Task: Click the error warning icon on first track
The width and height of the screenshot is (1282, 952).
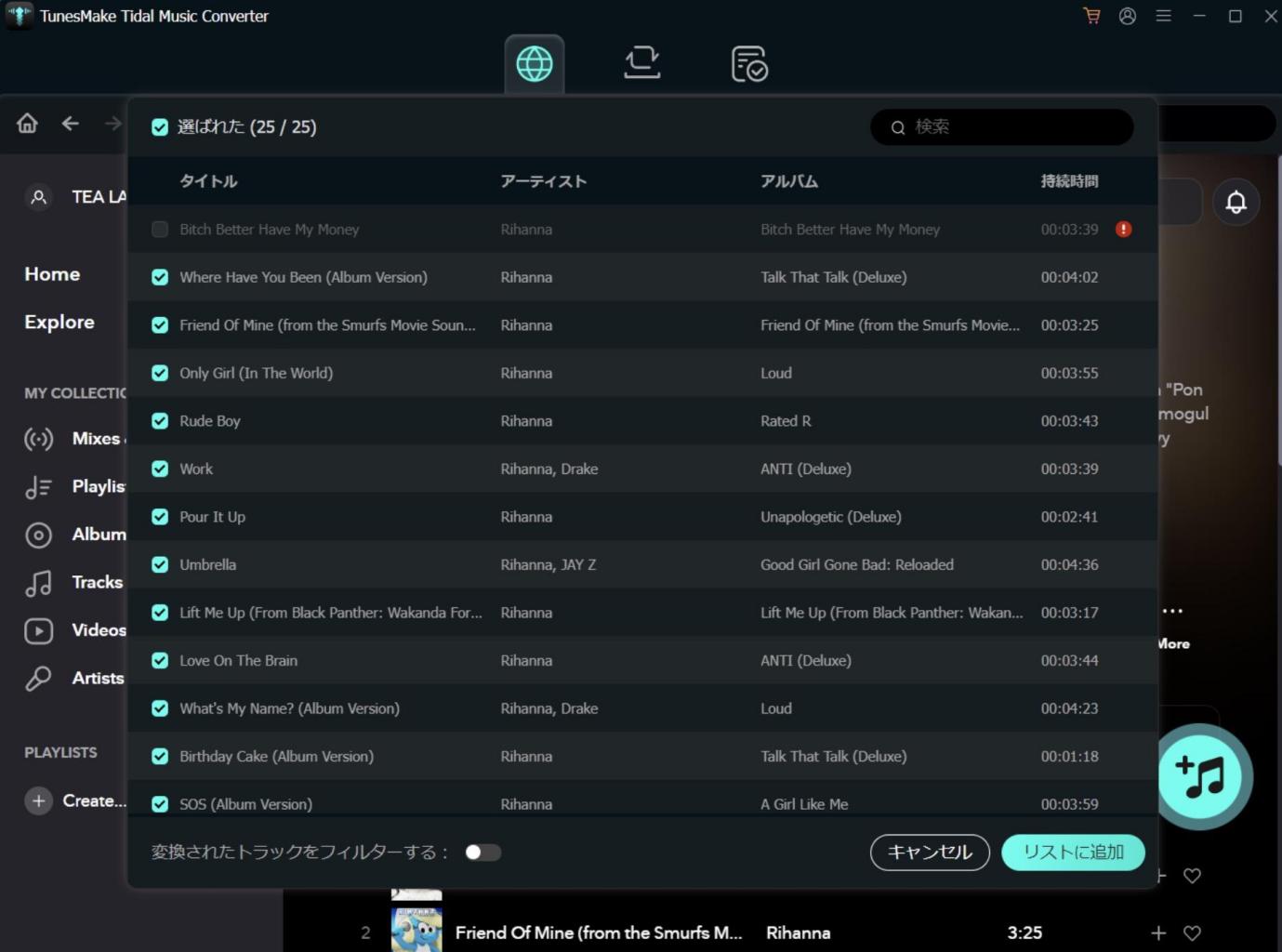Action: coord(1124,229)
